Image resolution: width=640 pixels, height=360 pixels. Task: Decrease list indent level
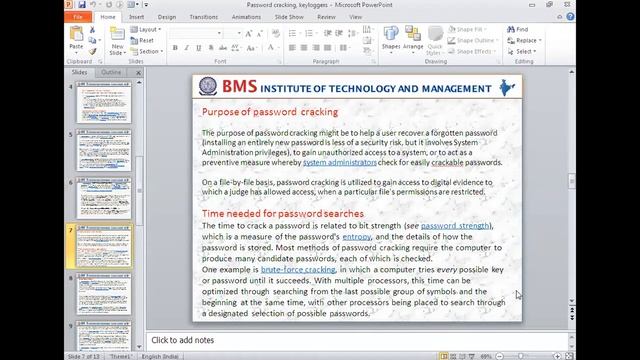click(x=327, y=33)
